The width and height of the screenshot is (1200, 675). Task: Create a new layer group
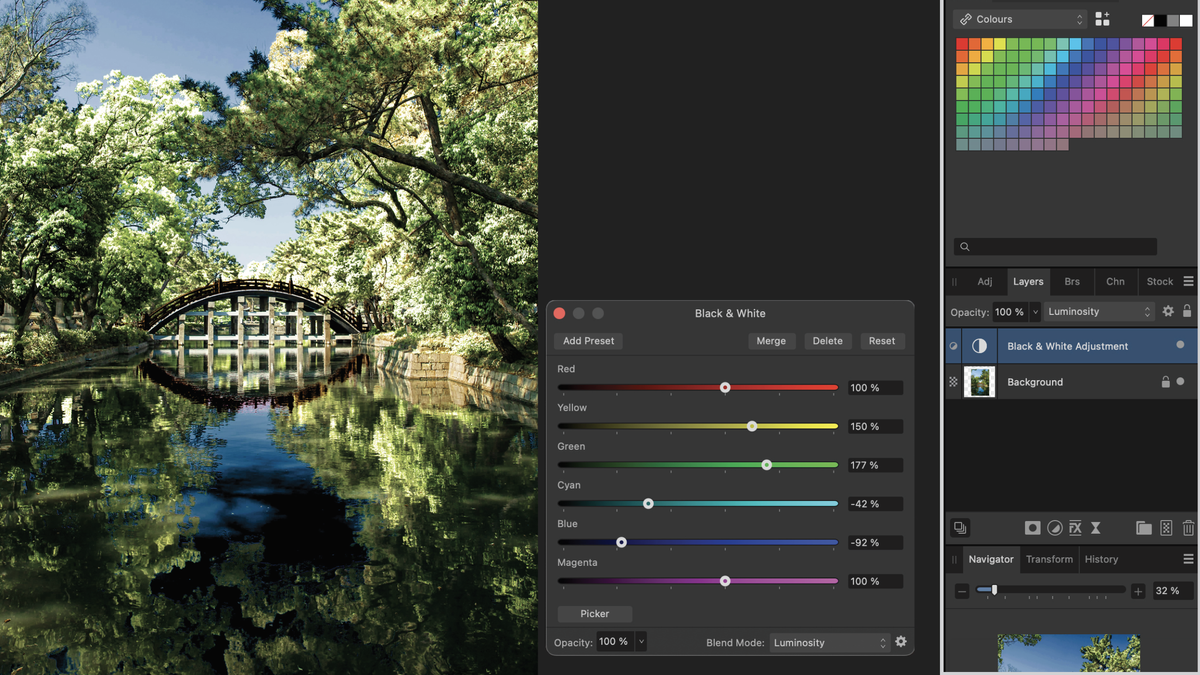pyautogui.click(x=1145, y=527)
